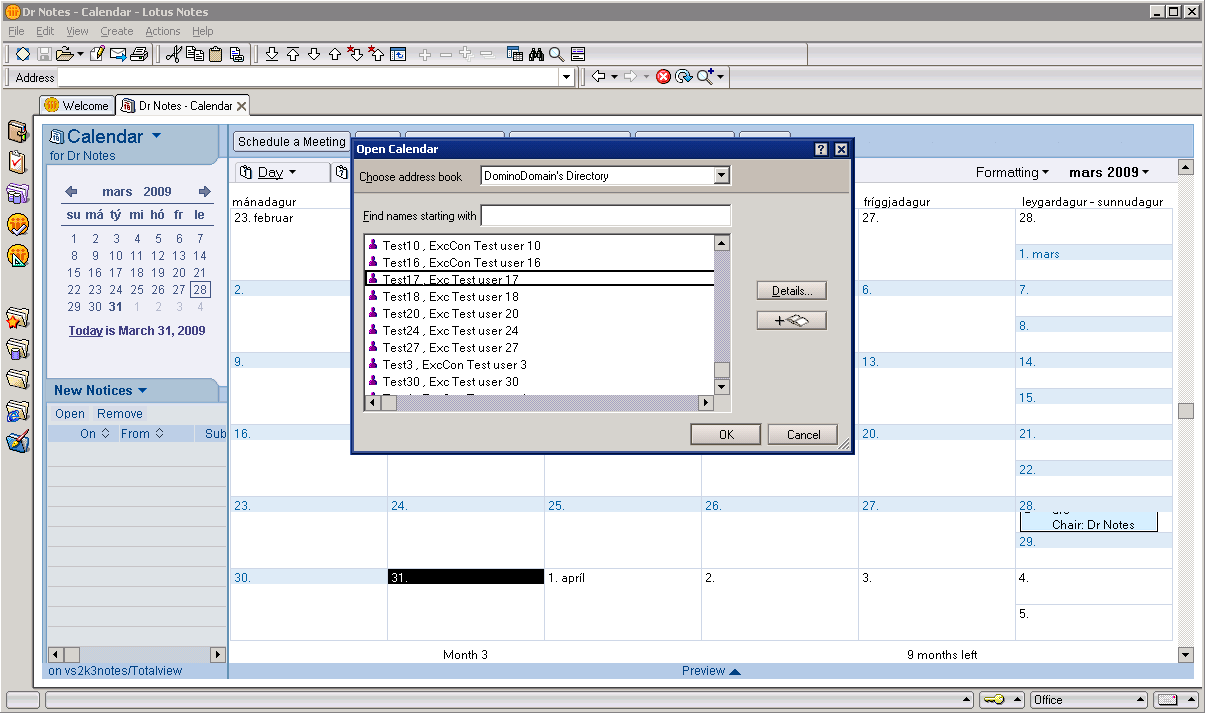1205x713 pixels.
Task: Click OK in the Open Calendar dialog
Action: (x=726, y=435)
